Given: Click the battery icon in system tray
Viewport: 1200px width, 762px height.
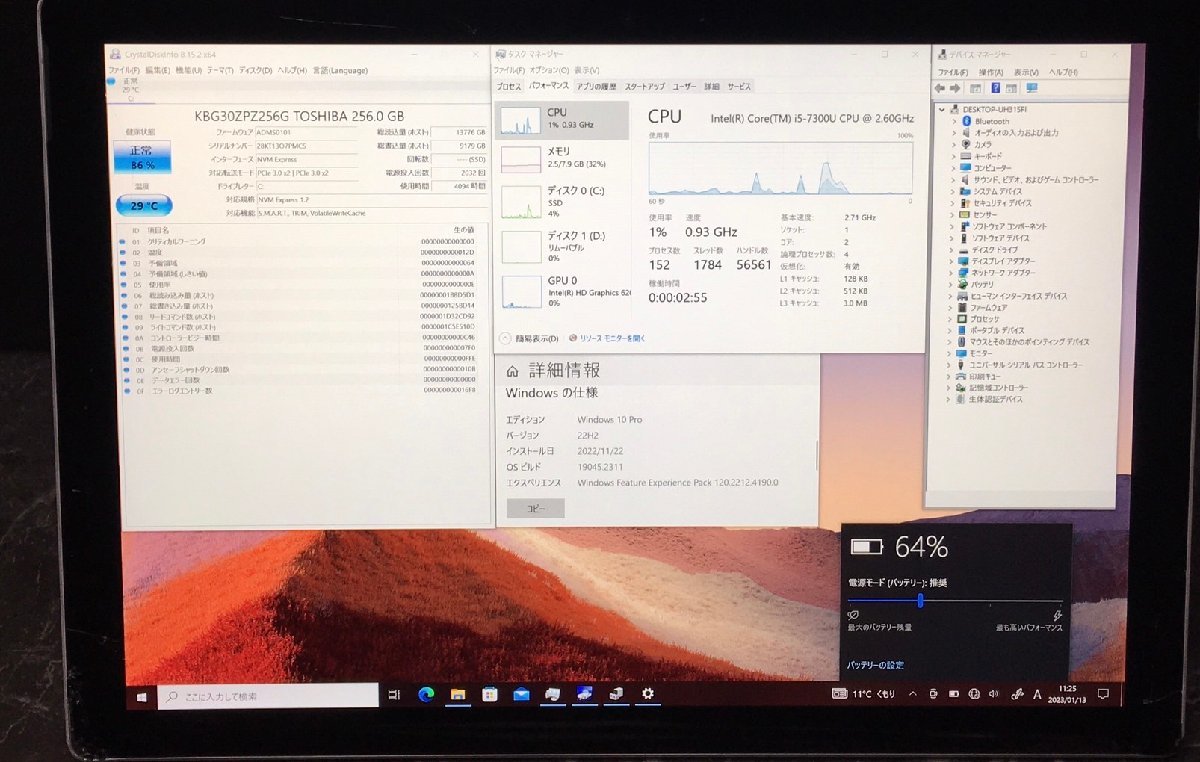Looking at the screenshot, I should click(953, 693).
